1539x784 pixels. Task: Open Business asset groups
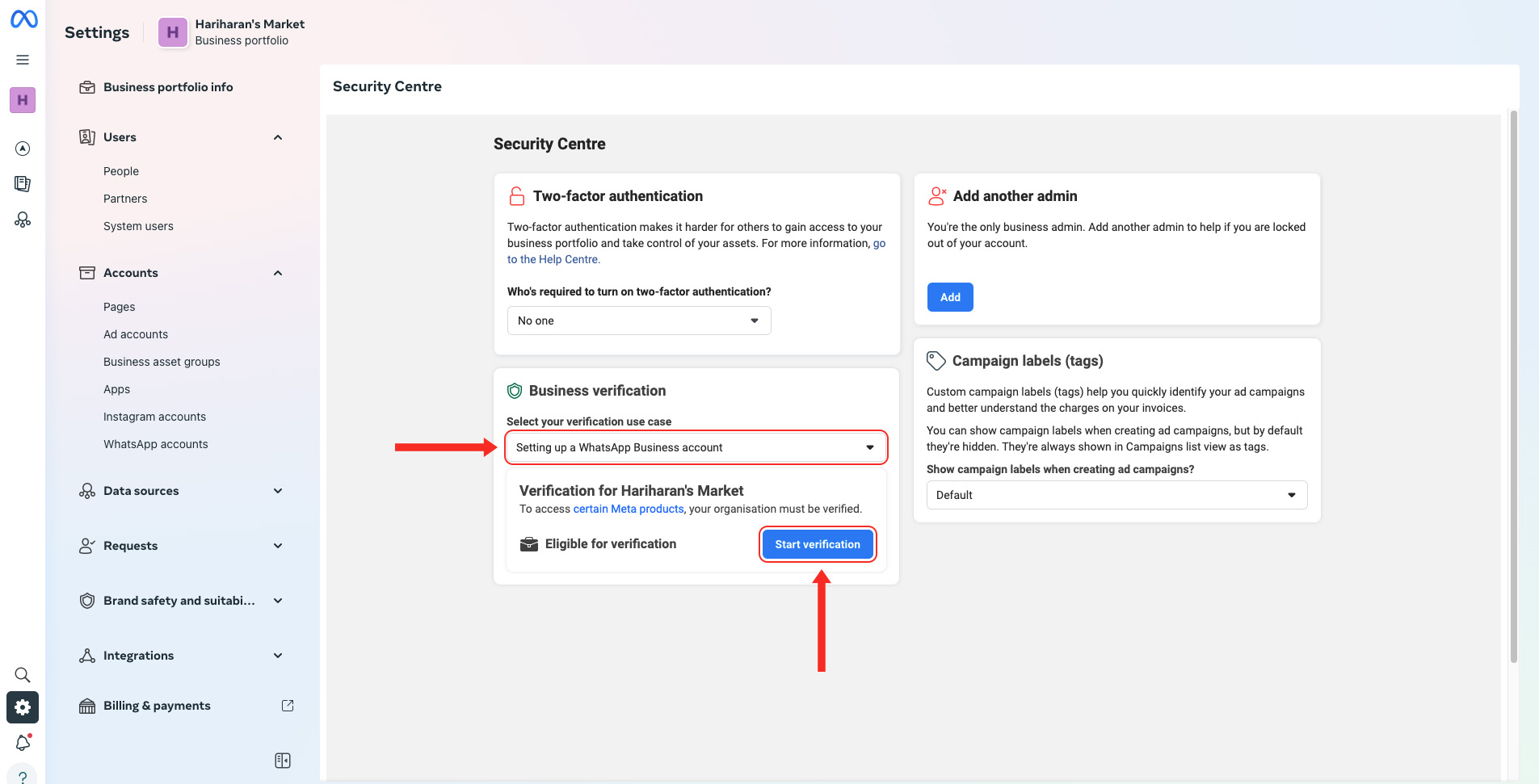click(x=162, y=362)
